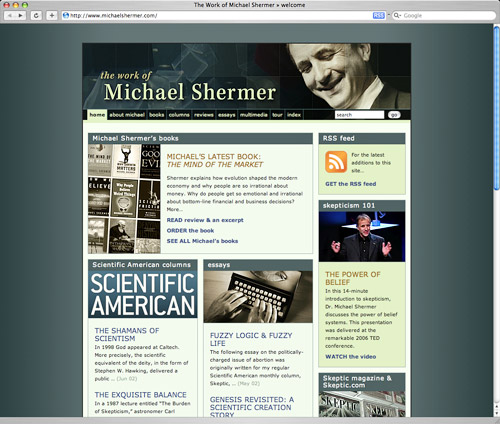Open Genesis Revisited essay link
The image size is (500, 424).
[252, 407]
